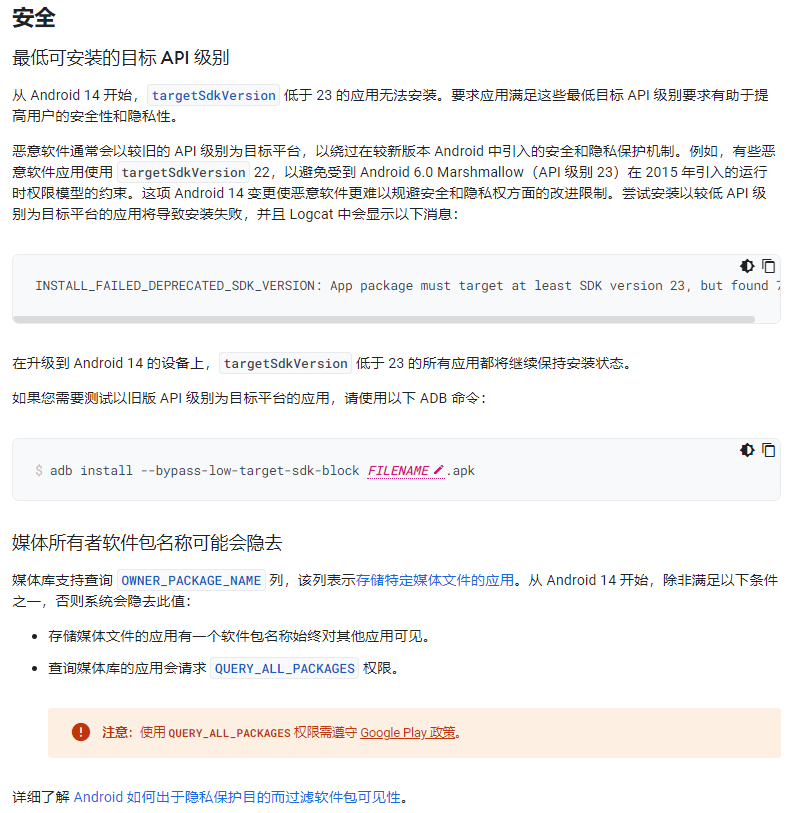Follow the 存储特定媒体文件的应用 link
This screenshot has width=789, height=813.
435,580
